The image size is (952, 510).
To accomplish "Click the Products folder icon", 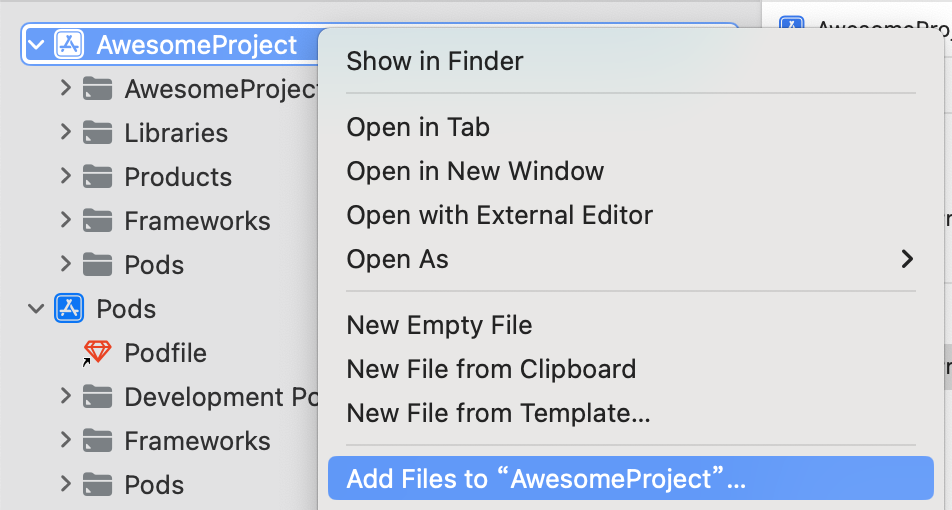I will 97,177.
